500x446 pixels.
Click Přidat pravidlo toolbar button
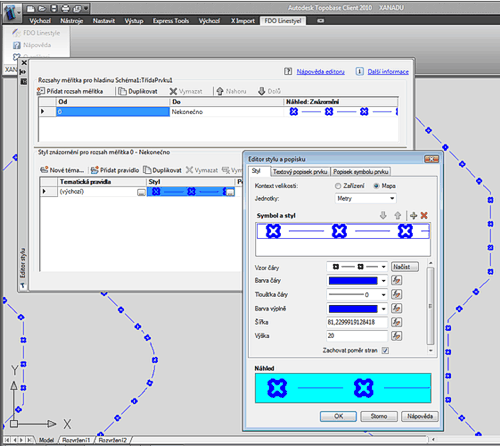pyautogui.click(x=115, y=170)
